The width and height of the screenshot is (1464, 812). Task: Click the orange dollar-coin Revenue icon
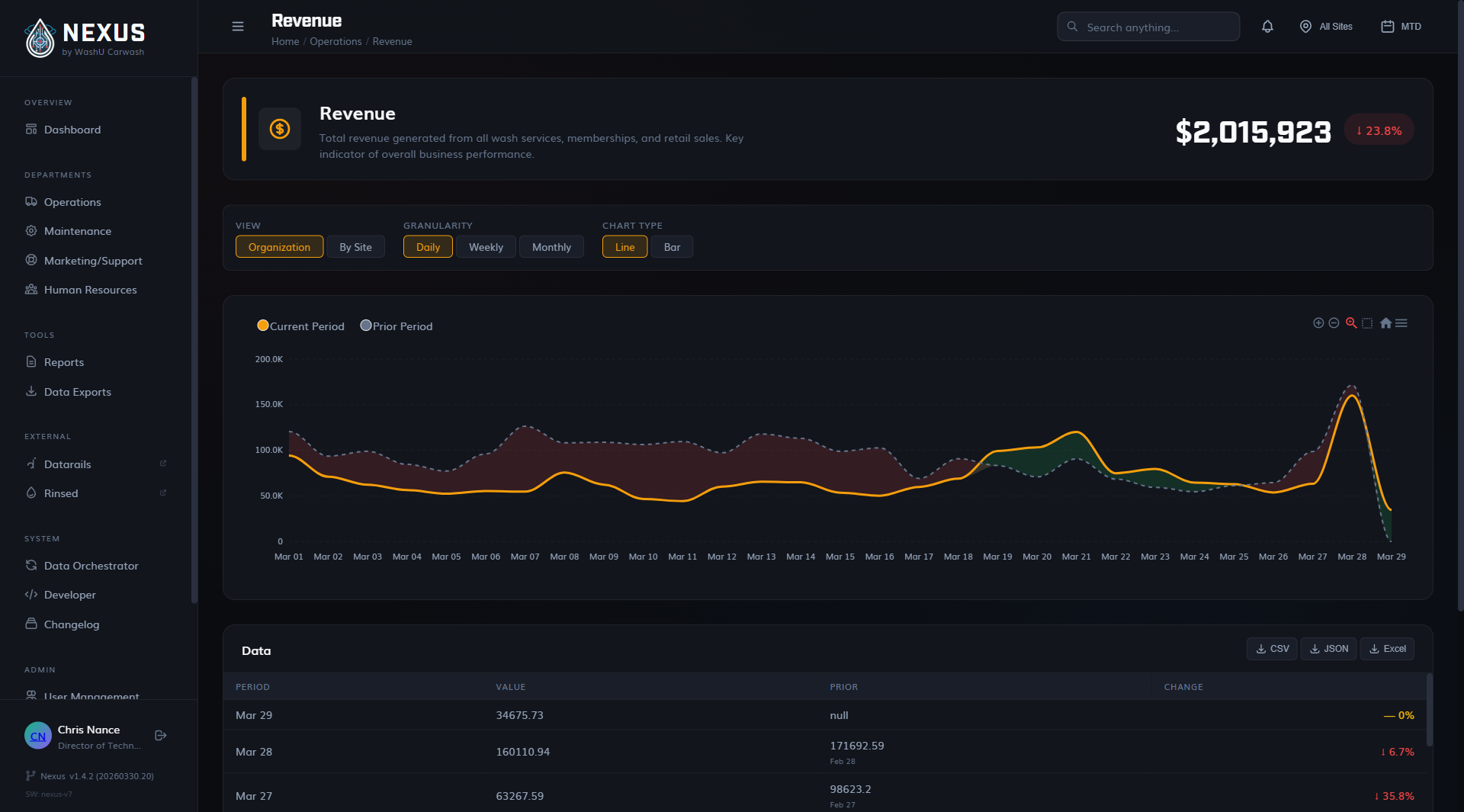pyautogui.click(x=280, y=129)
